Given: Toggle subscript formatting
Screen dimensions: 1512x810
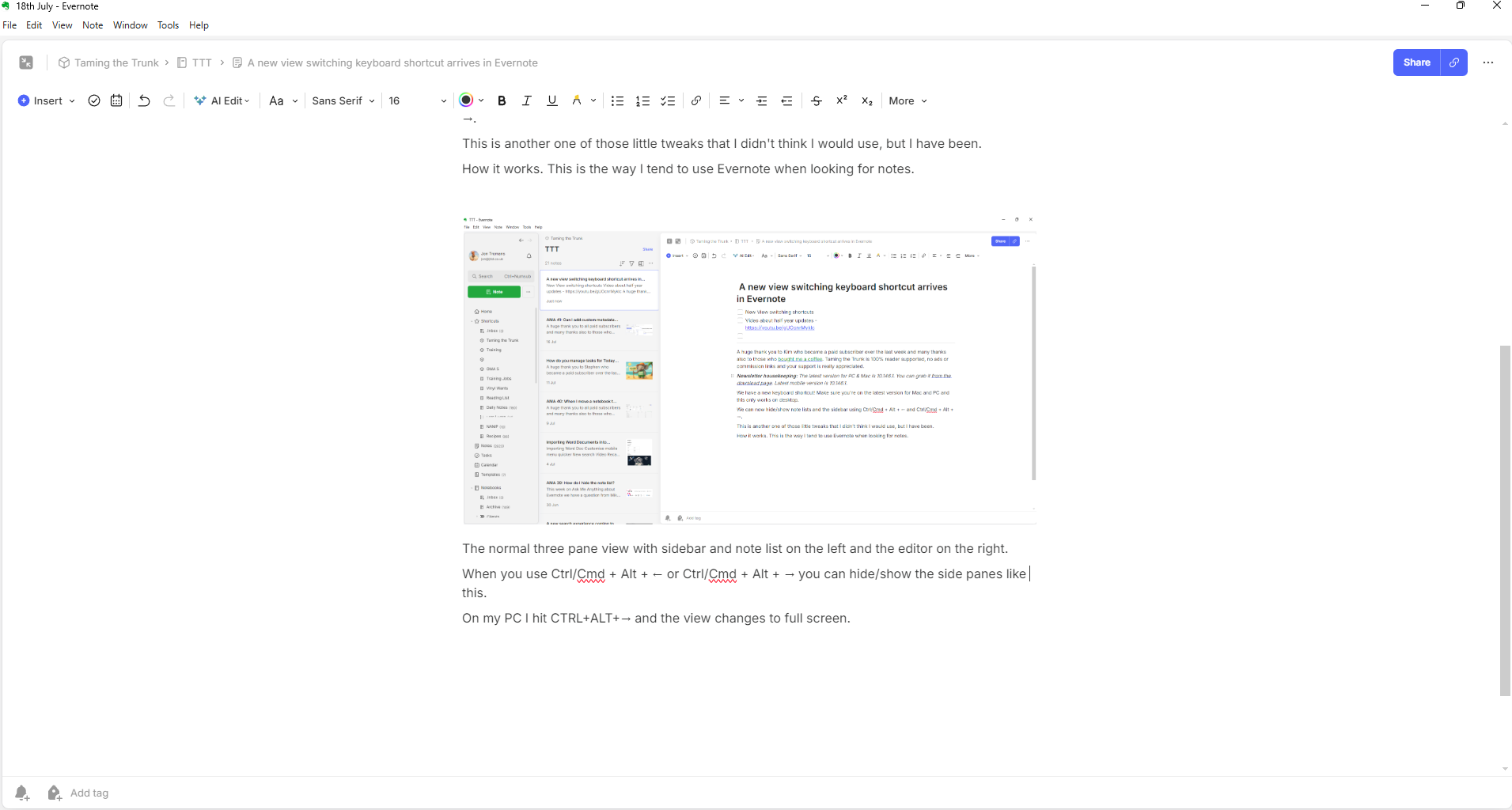Looking at the screenshot, I should [867, 100].
